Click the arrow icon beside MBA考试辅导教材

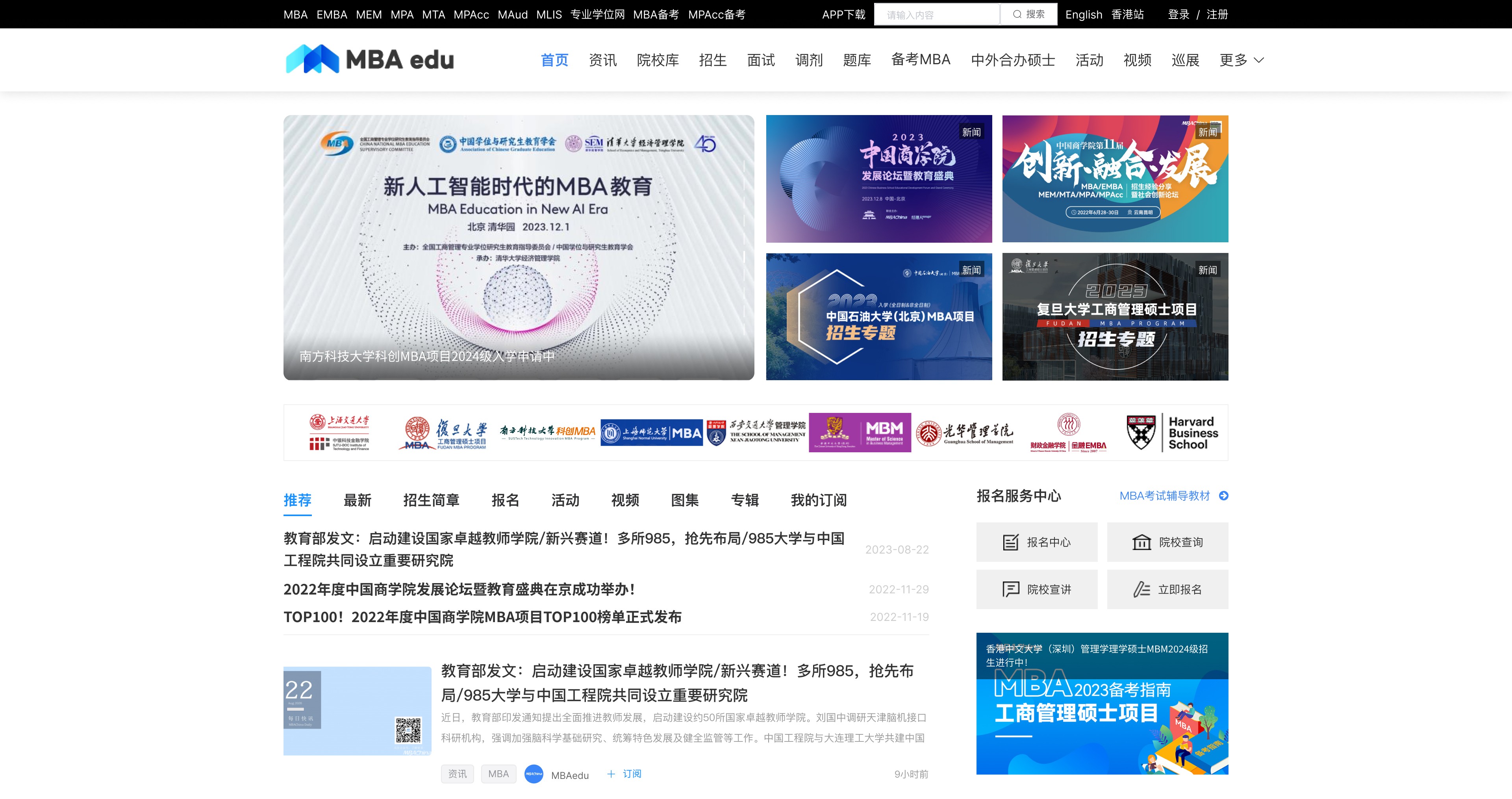click(x=1223, y=495)
